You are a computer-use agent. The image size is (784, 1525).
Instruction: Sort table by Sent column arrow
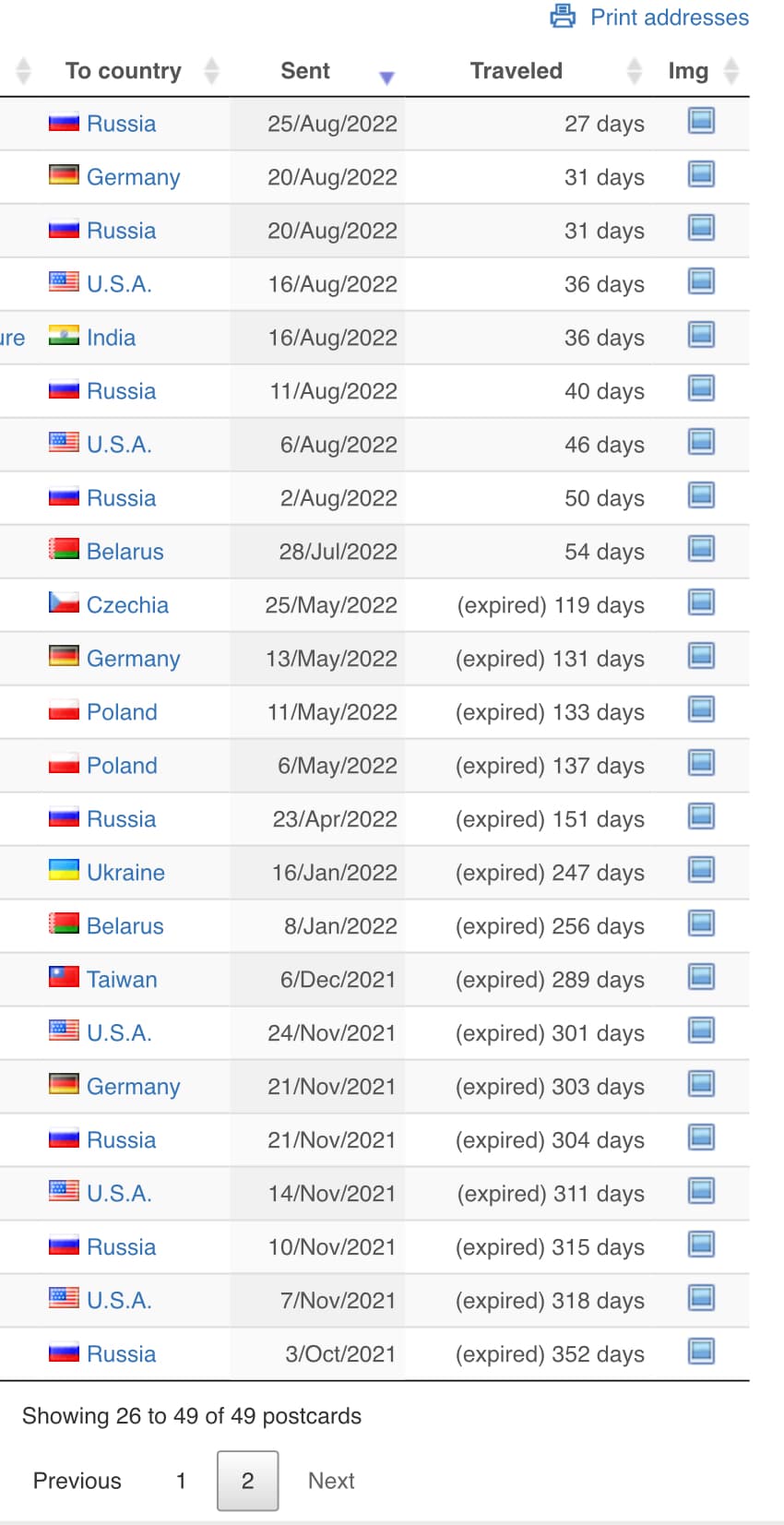coord(386,78)
